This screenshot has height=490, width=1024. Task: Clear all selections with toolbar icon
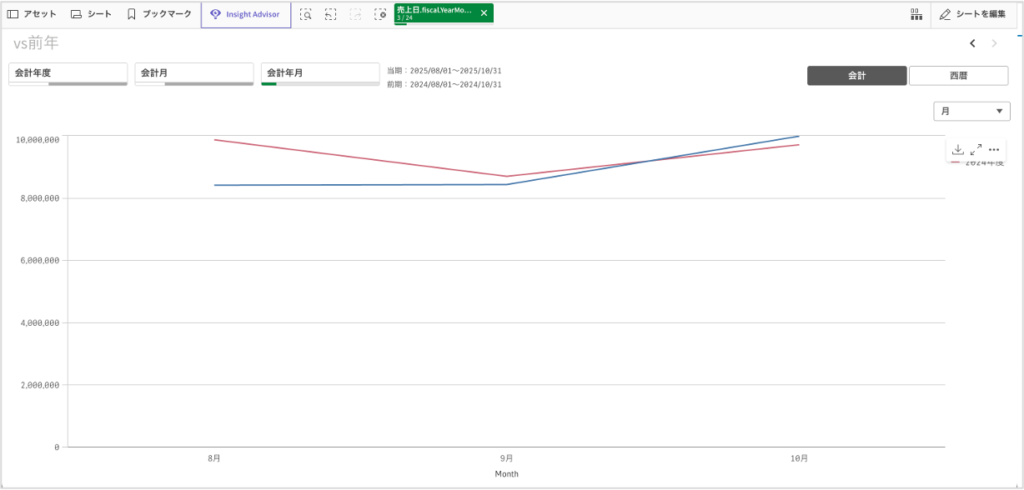click(x=380, y=14)
